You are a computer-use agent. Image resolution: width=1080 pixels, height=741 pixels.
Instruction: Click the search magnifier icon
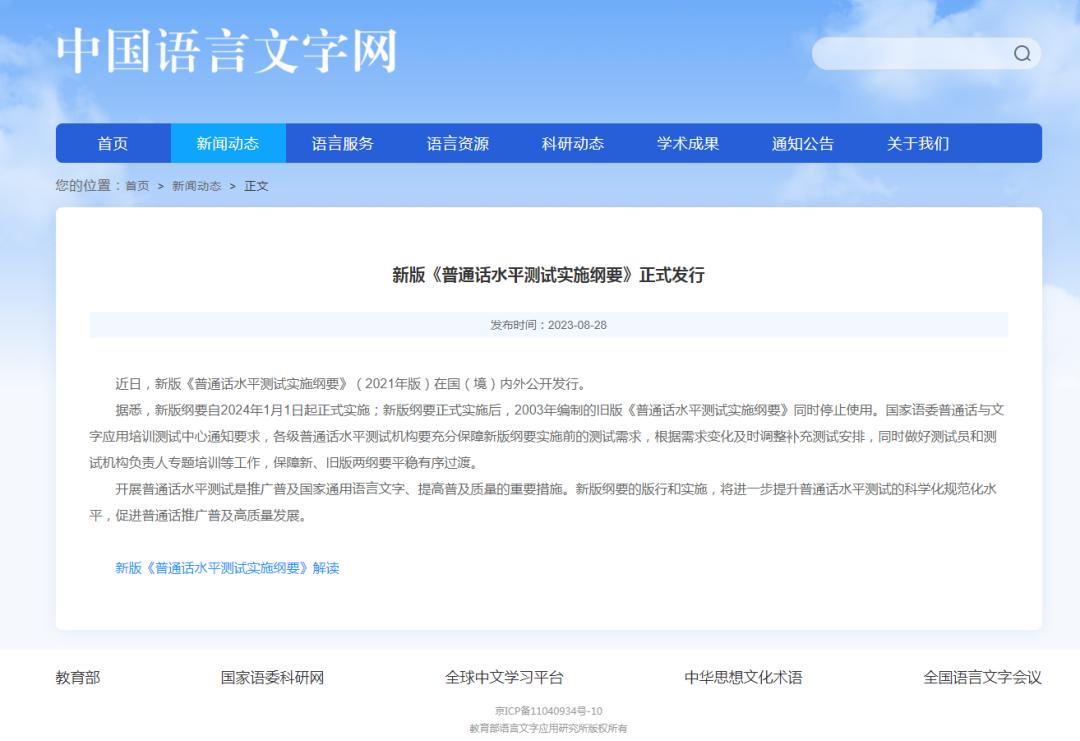[1022, 54]
